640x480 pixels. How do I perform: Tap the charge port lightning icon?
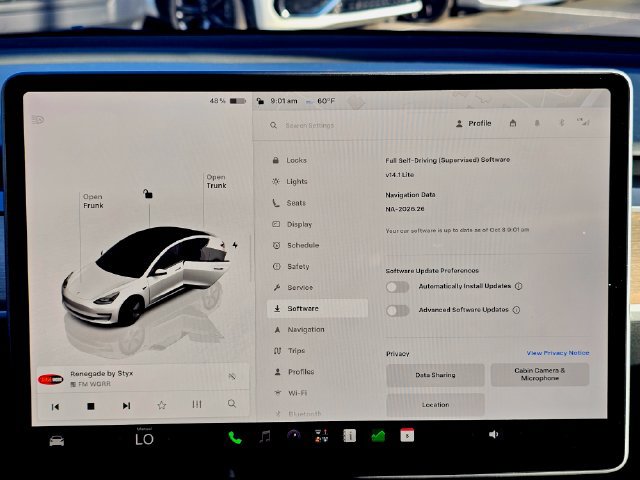pos(235,245)
